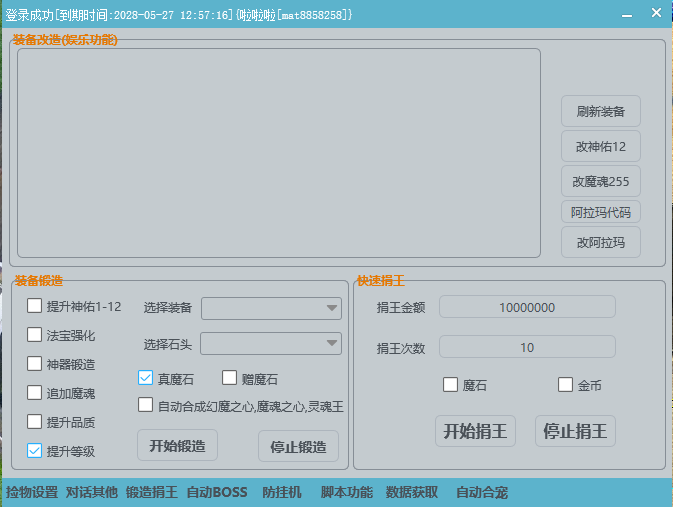The height and width of the screenshot is (507, 673).
Task: Click the 刷新装备 button
Action: point(600,111)
